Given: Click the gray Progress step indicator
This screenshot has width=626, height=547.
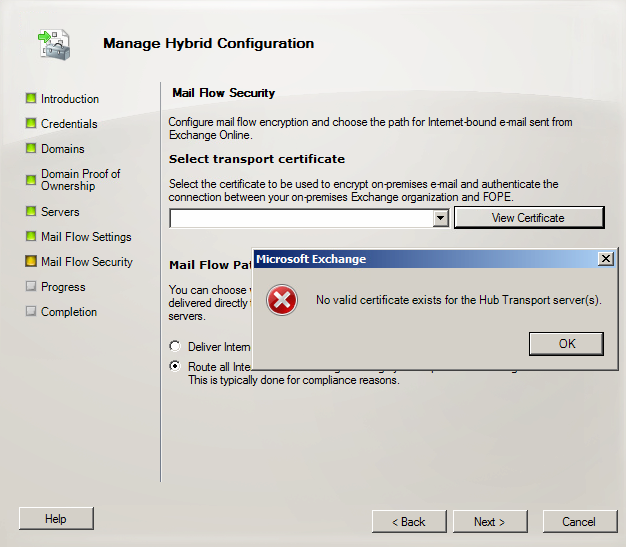Looking at the screenshot, I should [31, 286].
